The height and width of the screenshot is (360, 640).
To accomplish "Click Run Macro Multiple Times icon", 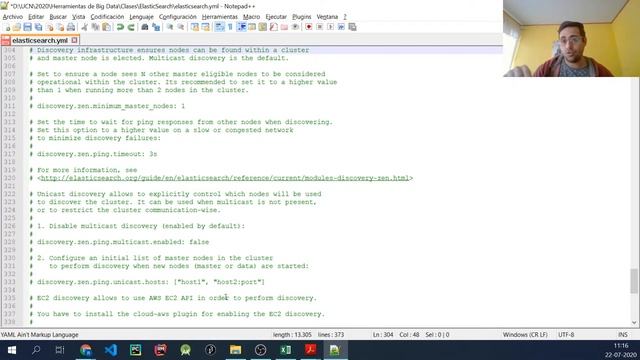I will [341, 27].
